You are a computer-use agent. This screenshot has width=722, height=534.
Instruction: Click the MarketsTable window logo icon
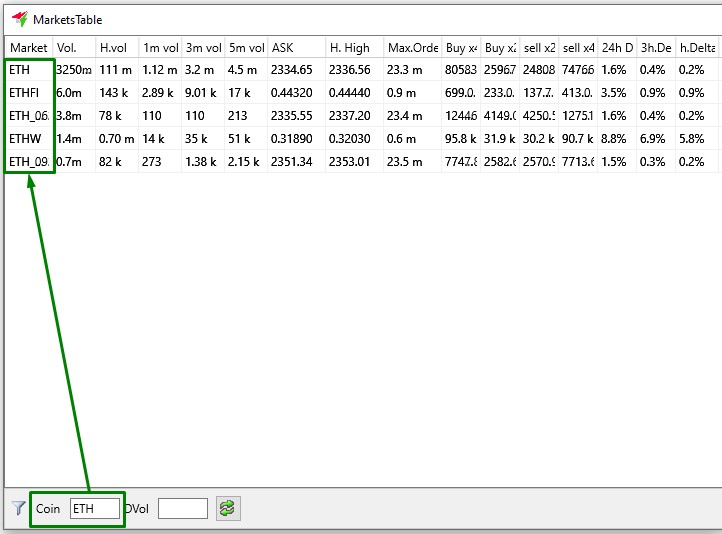19,19
